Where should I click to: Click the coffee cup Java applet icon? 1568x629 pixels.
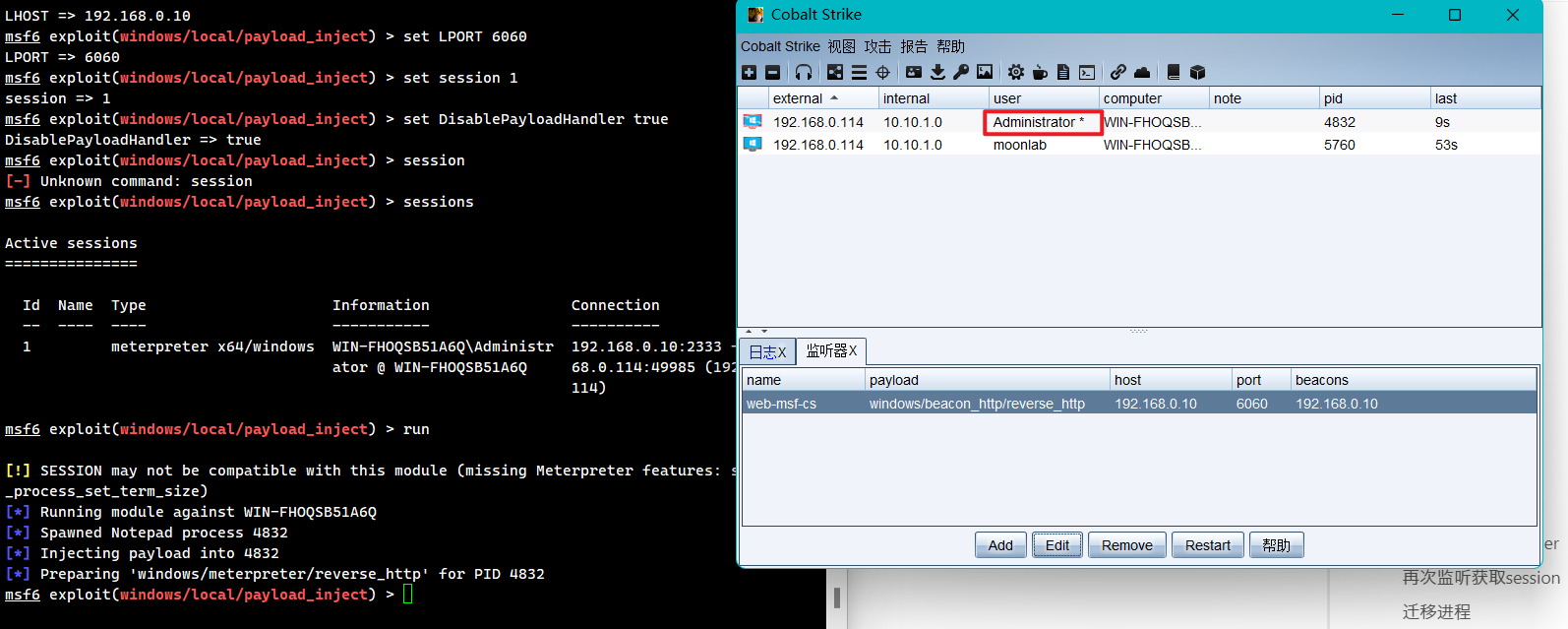pos(1040,72)
